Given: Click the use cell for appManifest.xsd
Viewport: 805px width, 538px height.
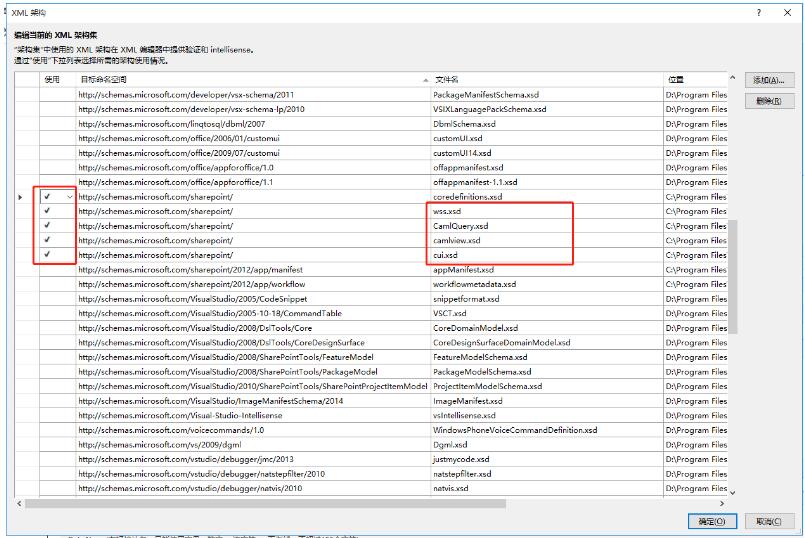Looking at the screenshot, I should 58,270.
